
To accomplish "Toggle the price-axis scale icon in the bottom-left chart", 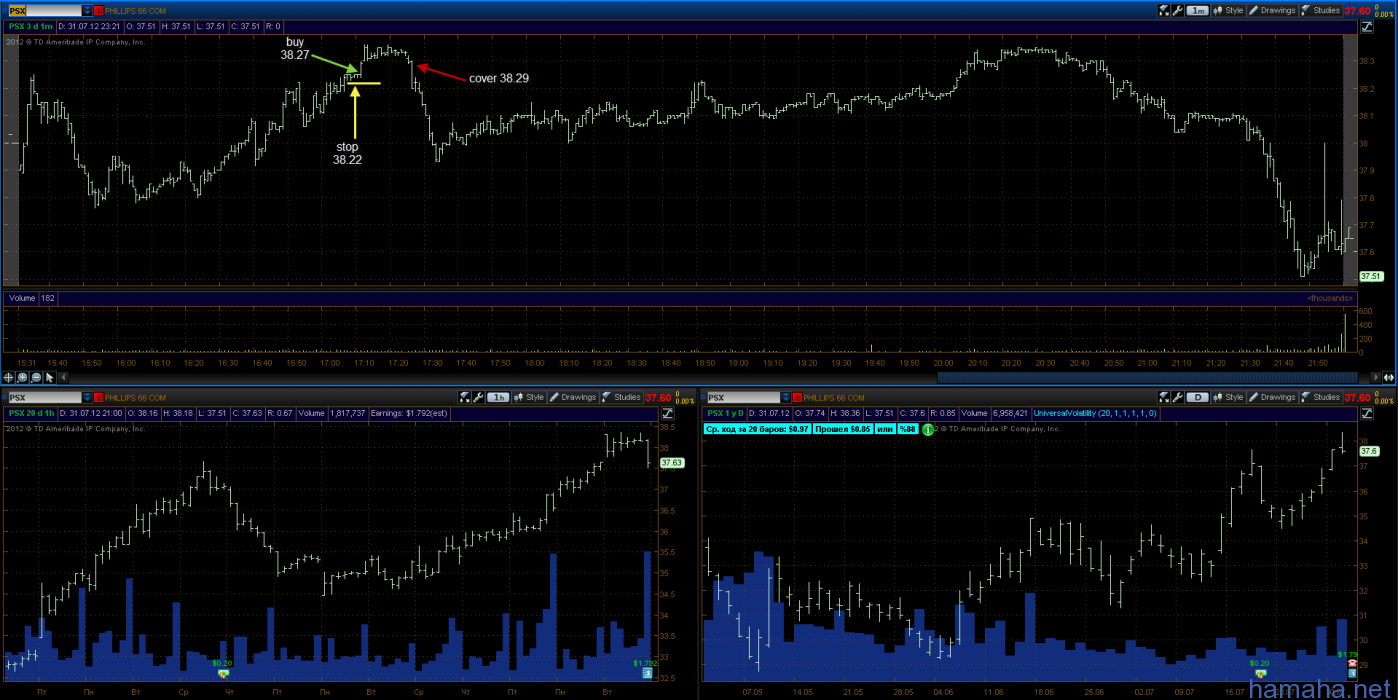I will [x=666, y=413].
